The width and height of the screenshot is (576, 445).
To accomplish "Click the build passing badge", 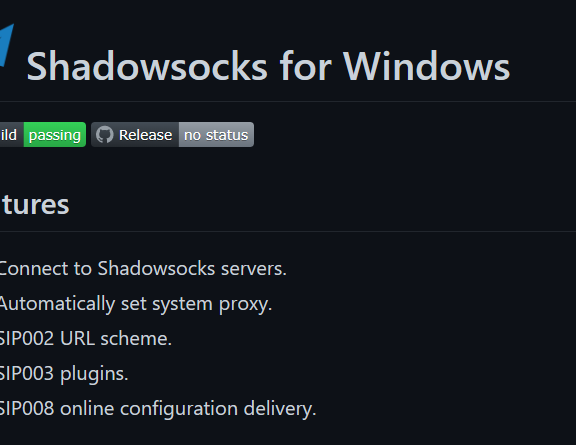I will click(43, 135).
